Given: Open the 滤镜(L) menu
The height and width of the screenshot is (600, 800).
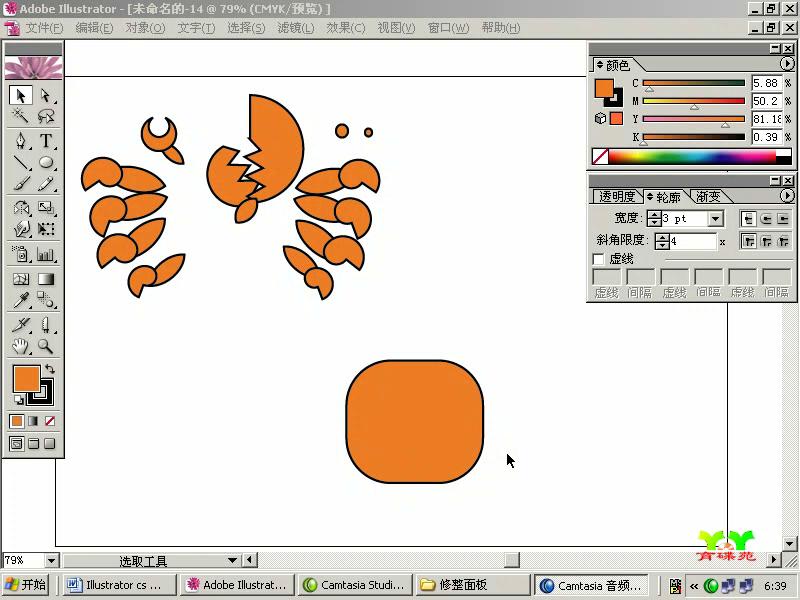Looking at the screenshot, I should [x=295, y=28].
